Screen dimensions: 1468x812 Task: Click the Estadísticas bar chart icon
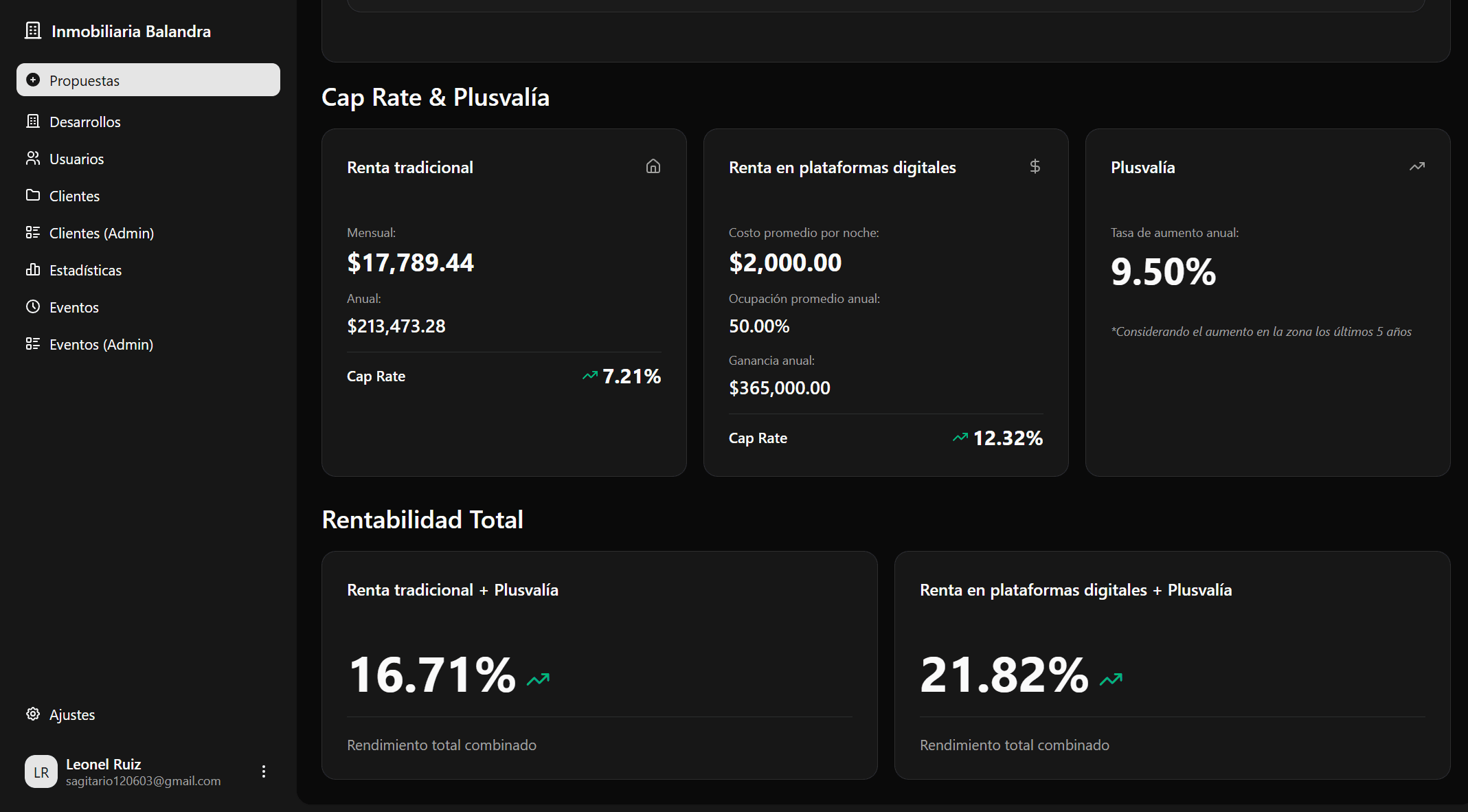tap(33, 270)
